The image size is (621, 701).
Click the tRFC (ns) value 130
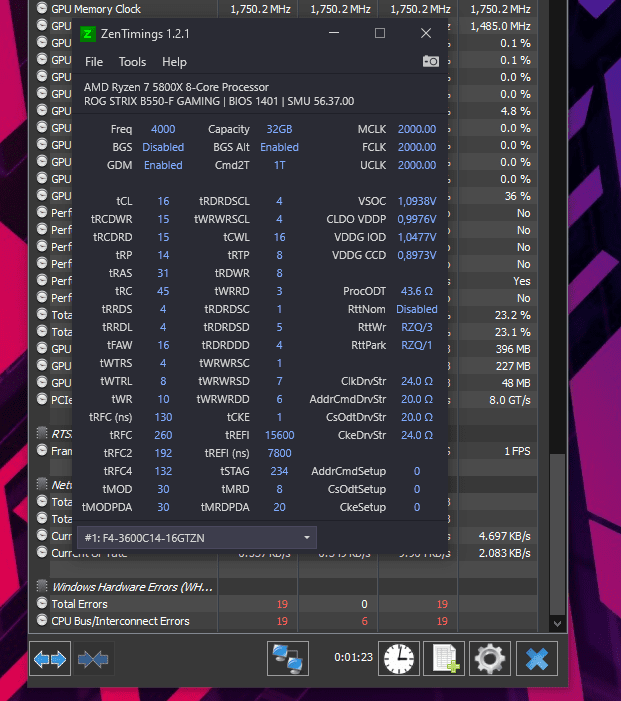pyautogui.click(x=163, y=417)
